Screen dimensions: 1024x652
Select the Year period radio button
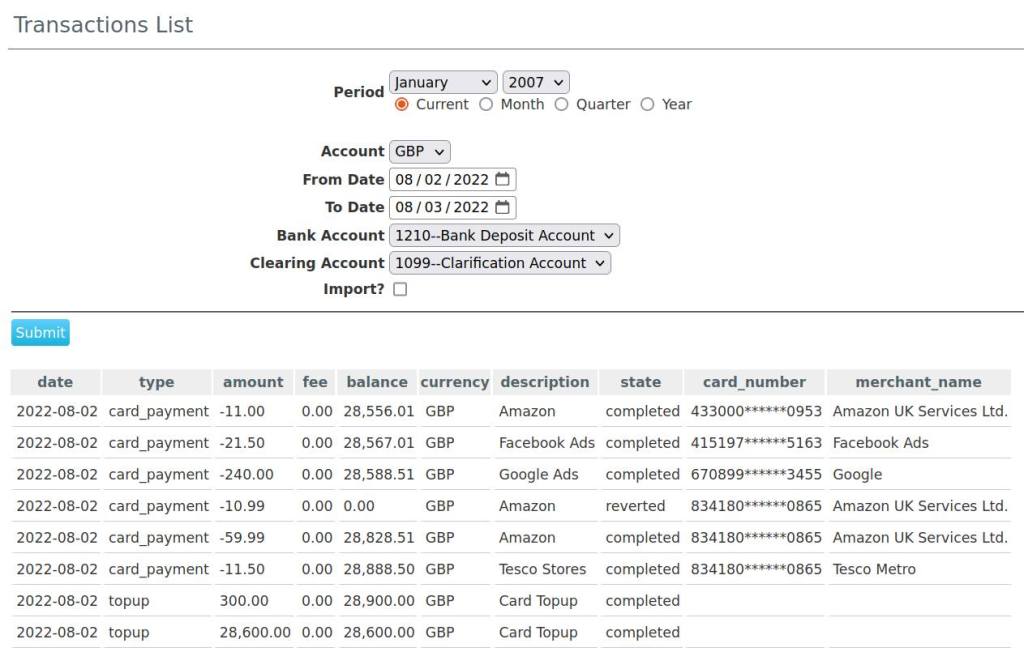(647, 104)
